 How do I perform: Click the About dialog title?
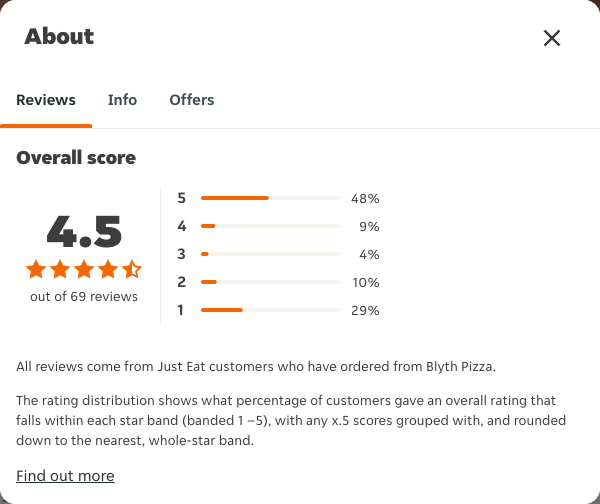tap(59, 37)
